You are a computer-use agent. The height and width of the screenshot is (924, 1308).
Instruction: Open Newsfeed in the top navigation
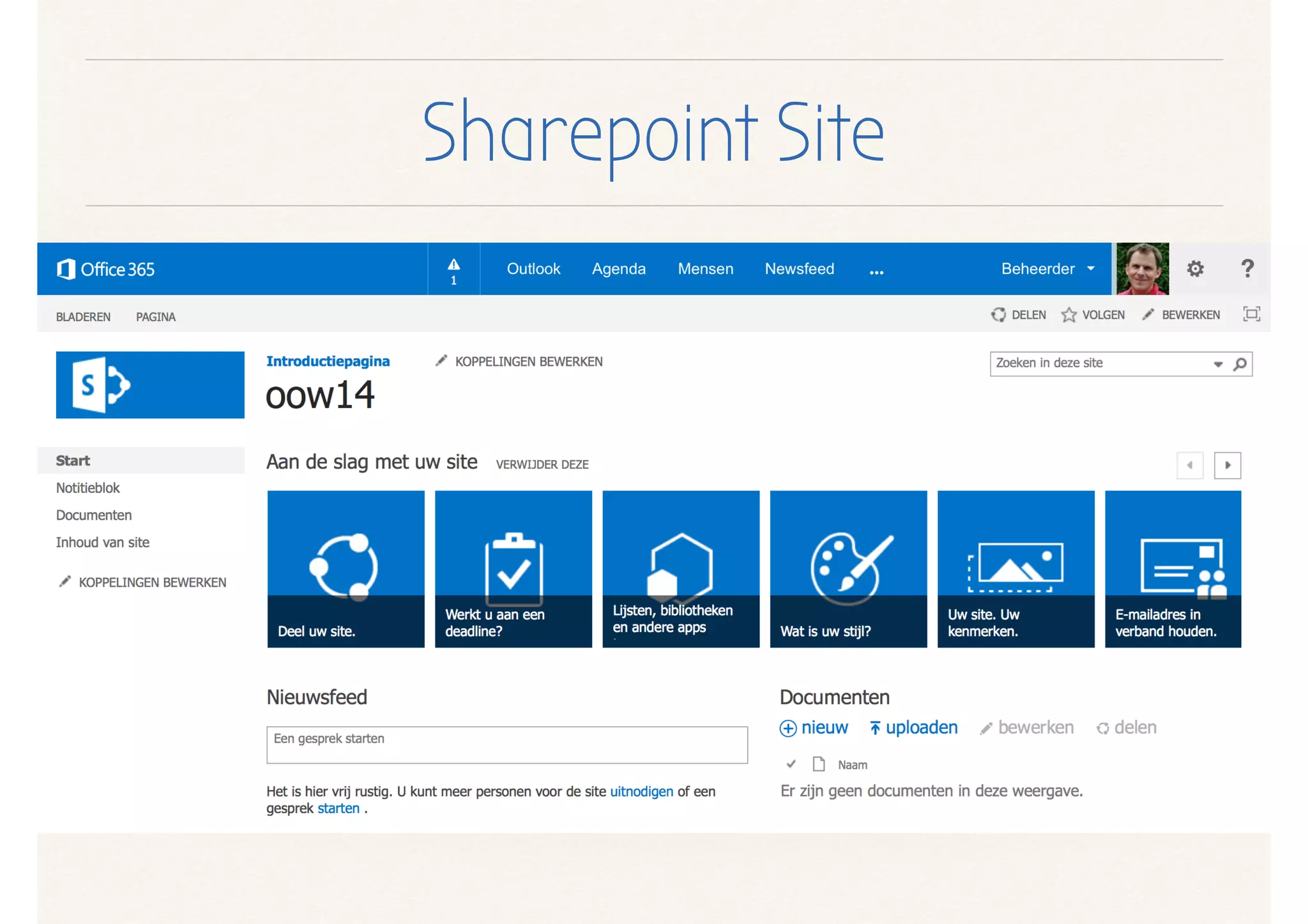click(x=800, y=269)
